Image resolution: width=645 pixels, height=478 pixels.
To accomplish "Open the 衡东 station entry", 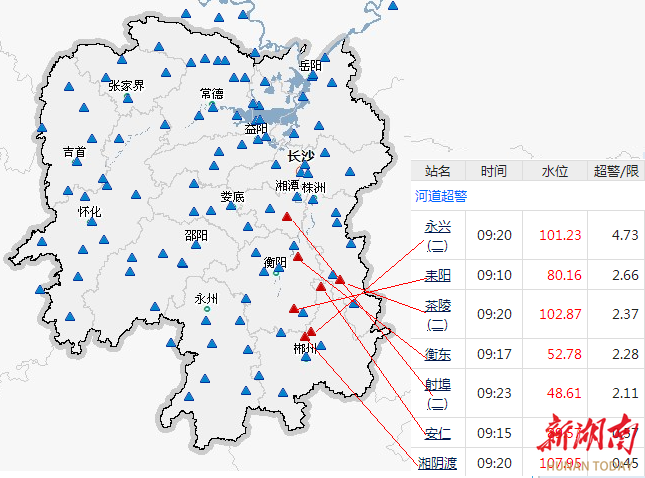I will [x=438, y=353].
